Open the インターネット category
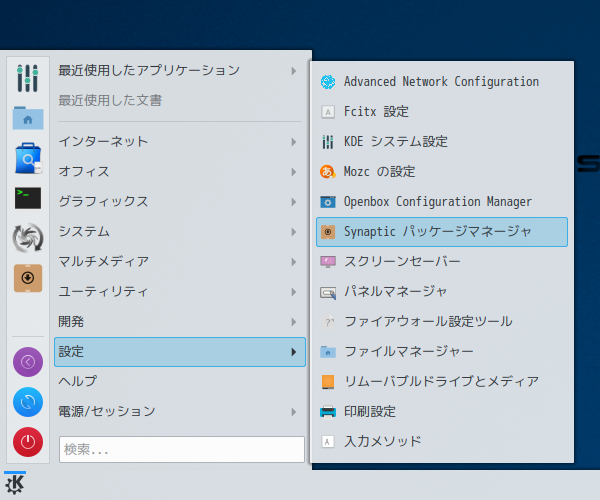Image resolution: width=600 pixels, height=500 pixels. click(x=180, y=142)
